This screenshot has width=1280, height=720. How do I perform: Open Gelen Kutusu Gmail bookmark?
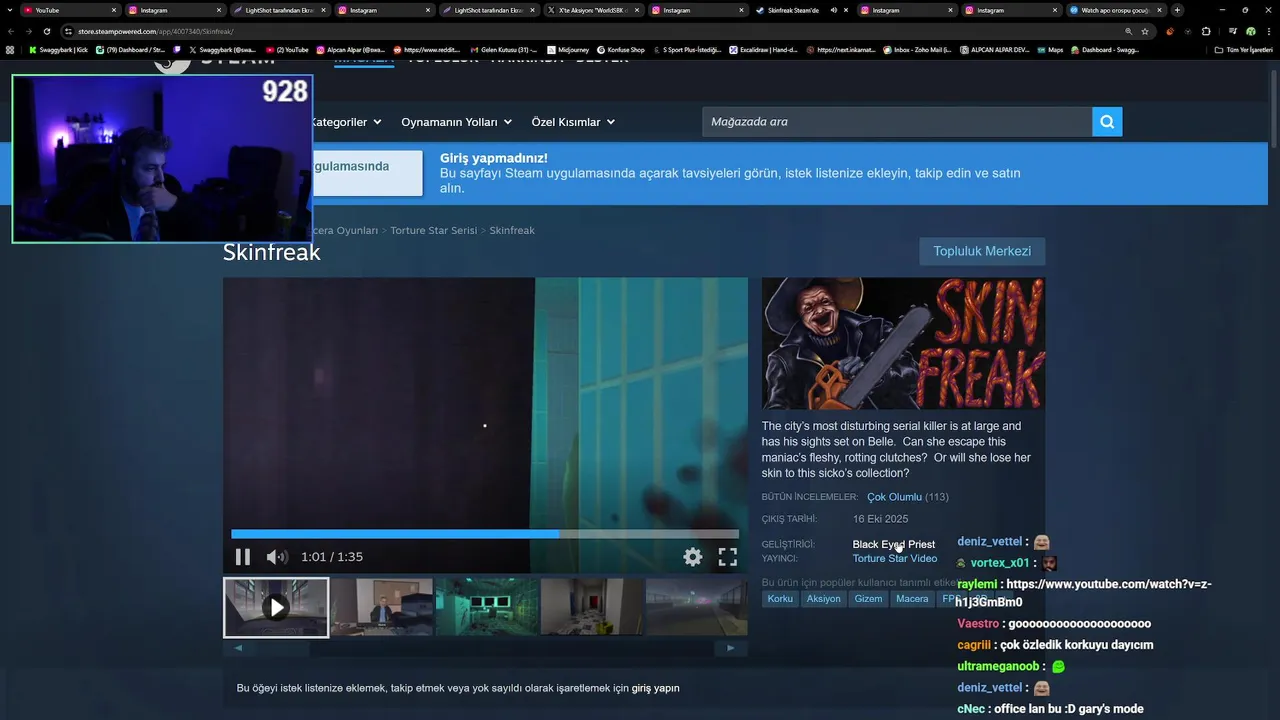point(504,49)
